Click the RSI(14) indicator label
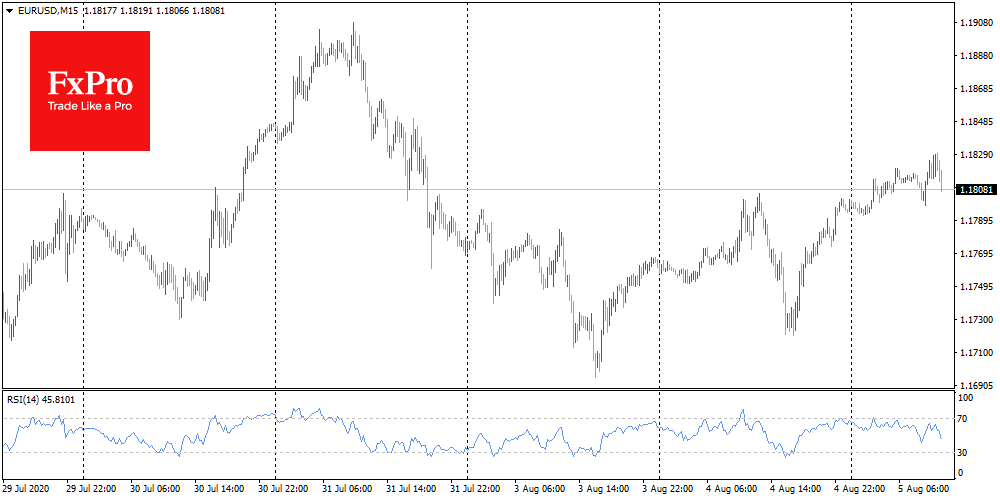Viewport: 1000px width, 500px height. [x=25, y=399]
